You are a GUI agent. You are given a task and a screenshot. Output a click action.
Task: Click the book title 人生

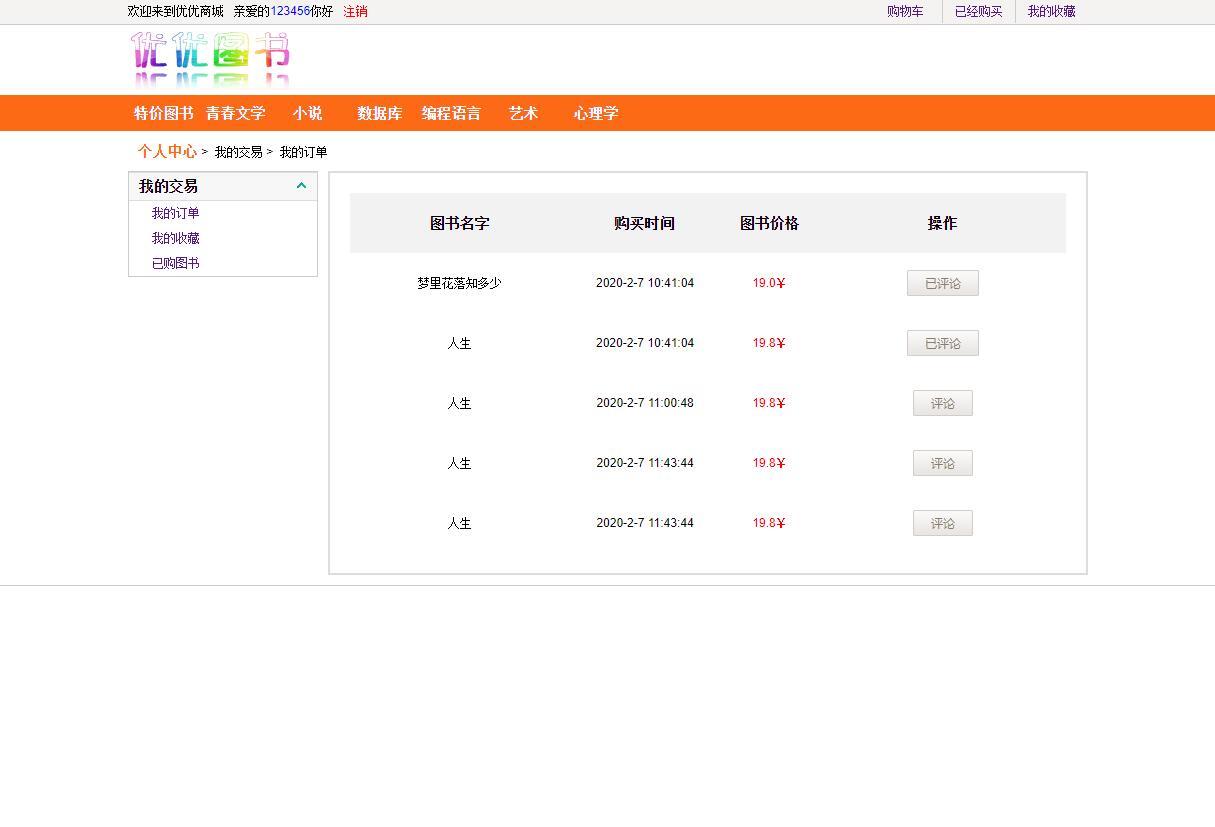click(x=458, y=343)
